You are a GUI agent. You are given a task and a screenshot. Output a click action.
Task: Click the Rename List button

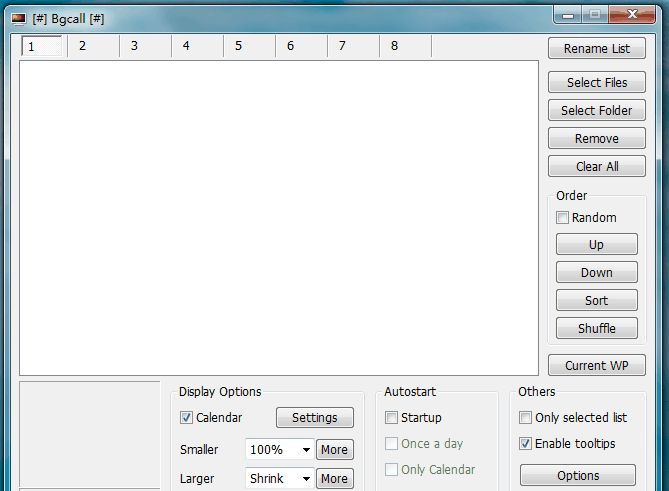pyautogui.click(x=597, y=48)
